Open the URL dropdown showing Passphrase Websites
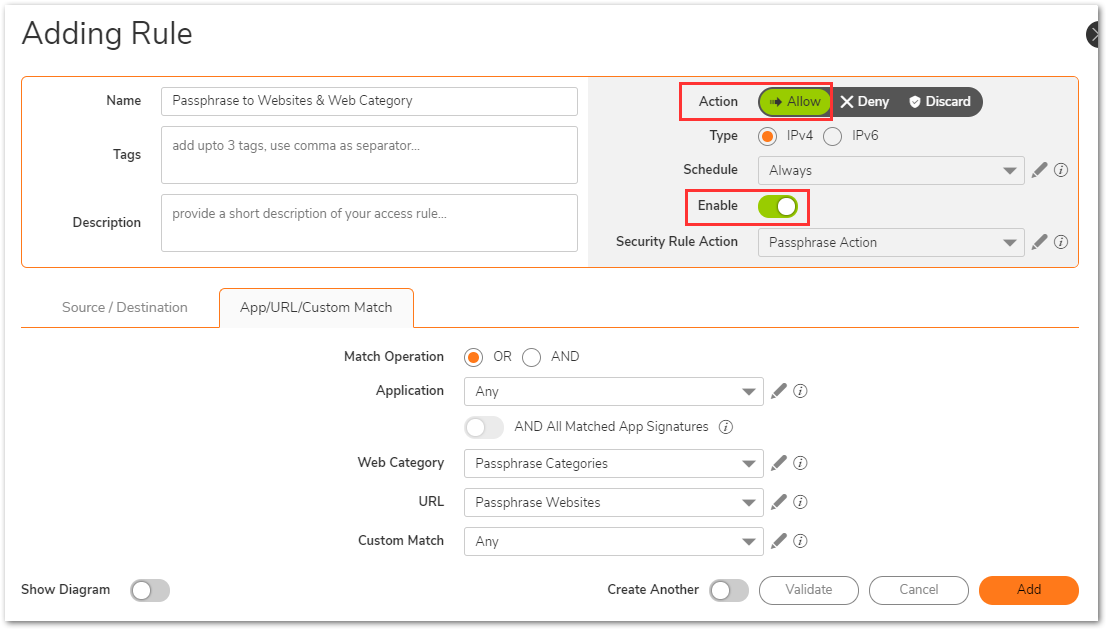The image size is (1107, 630). pos(613,503)
